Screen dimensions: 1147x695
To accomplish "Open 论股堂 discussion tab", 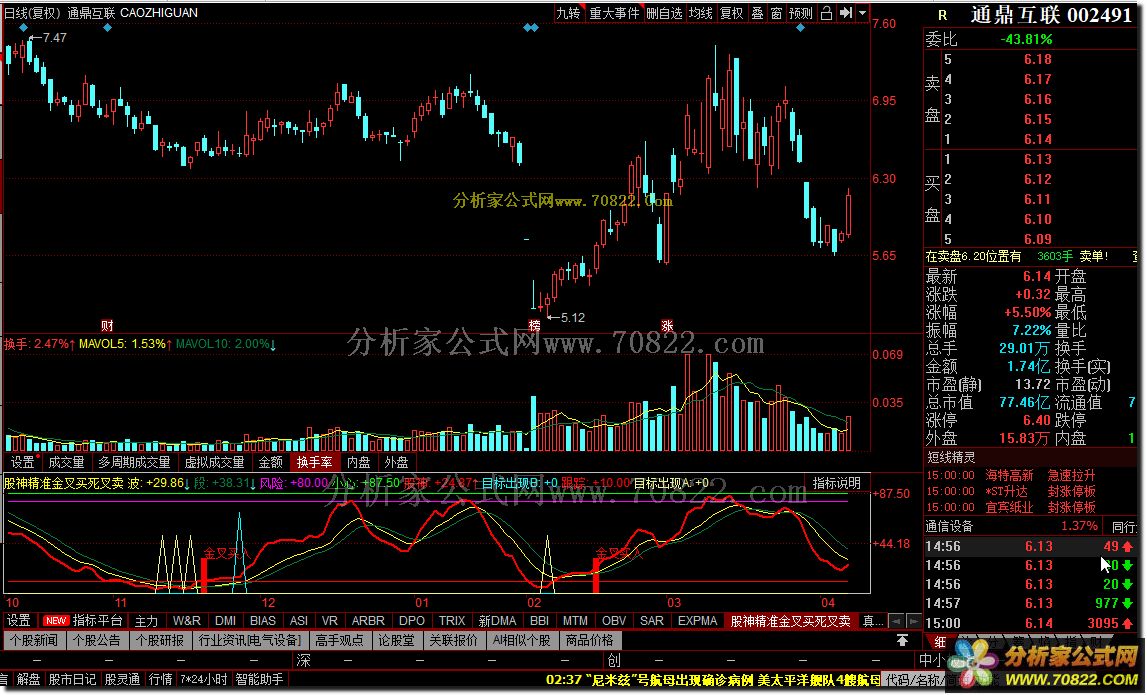I will pos(396,640).
